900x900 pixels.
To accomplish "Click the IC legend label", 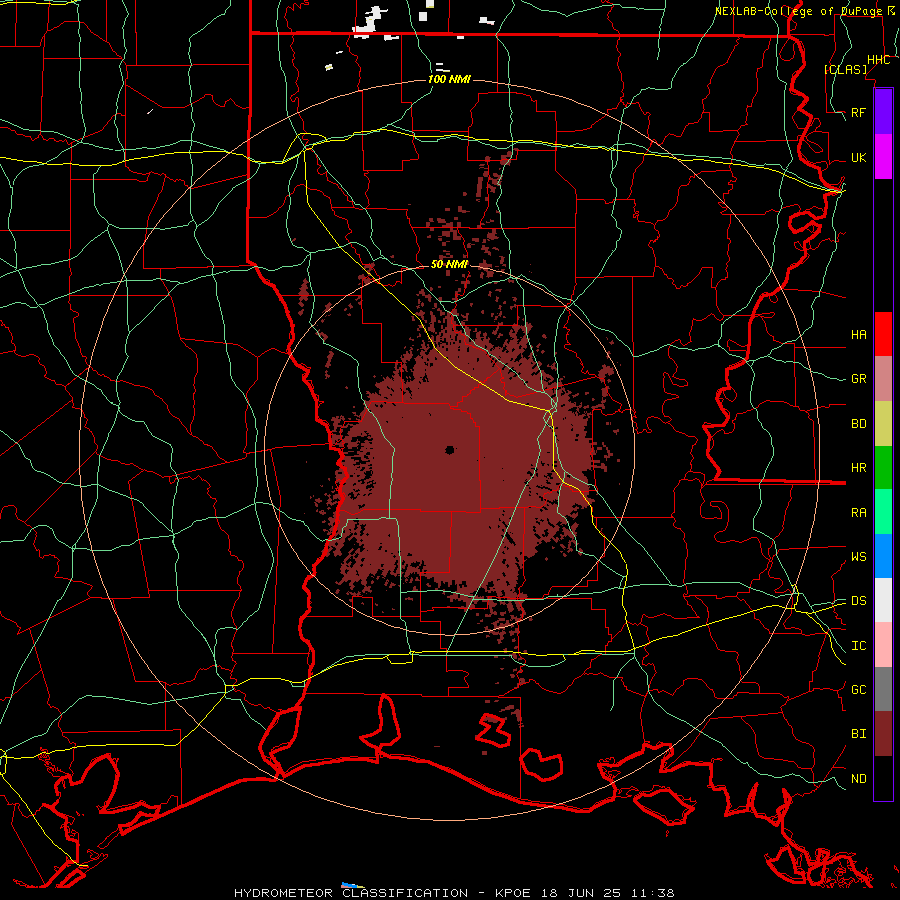I will 859,646.
